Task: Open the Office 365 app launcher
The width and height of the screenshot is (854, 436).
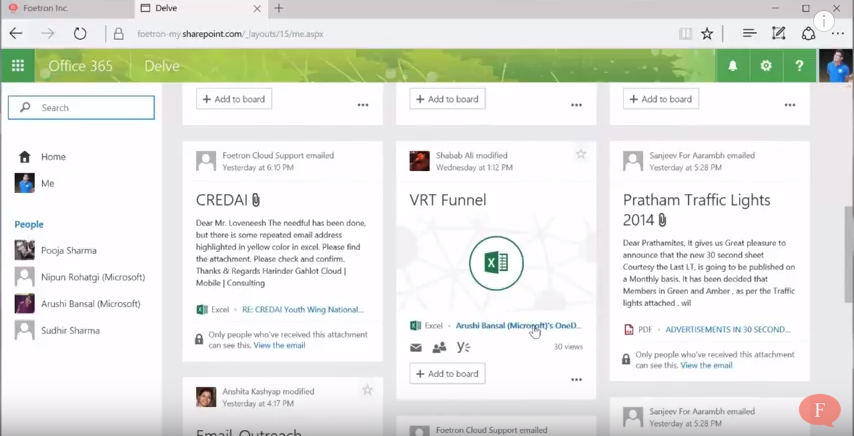Action: [18, 66]
